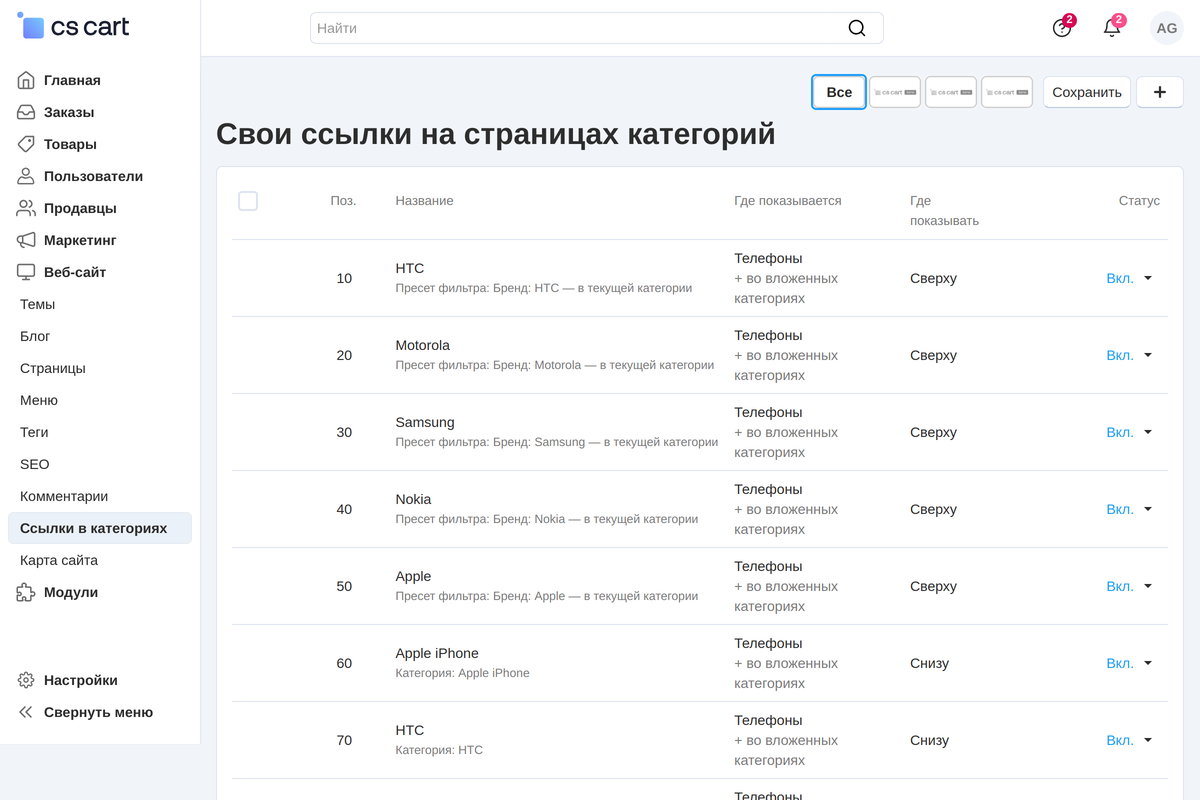Open status dropdown for Samsung row

1130,432
